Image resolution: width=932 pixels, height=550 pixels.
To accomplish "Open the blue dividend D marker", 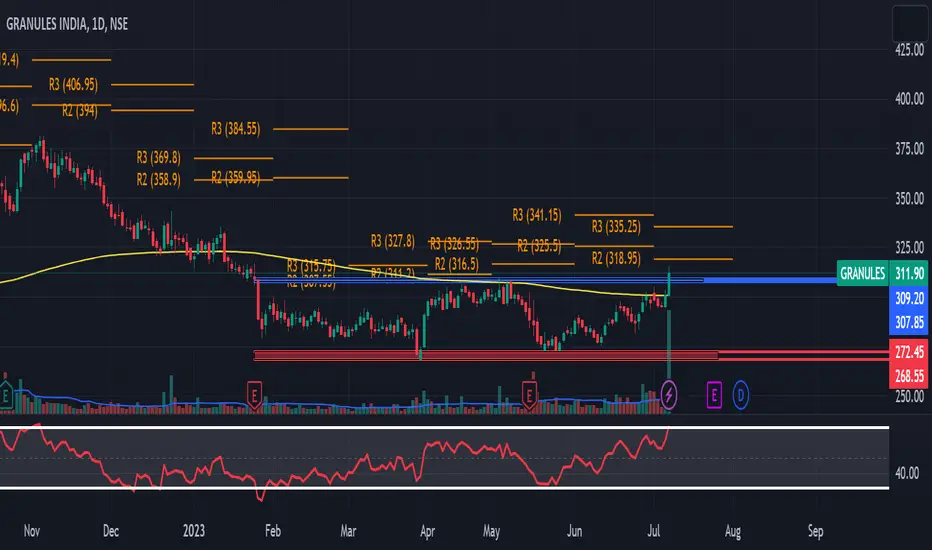I will [x=741, y=395].
